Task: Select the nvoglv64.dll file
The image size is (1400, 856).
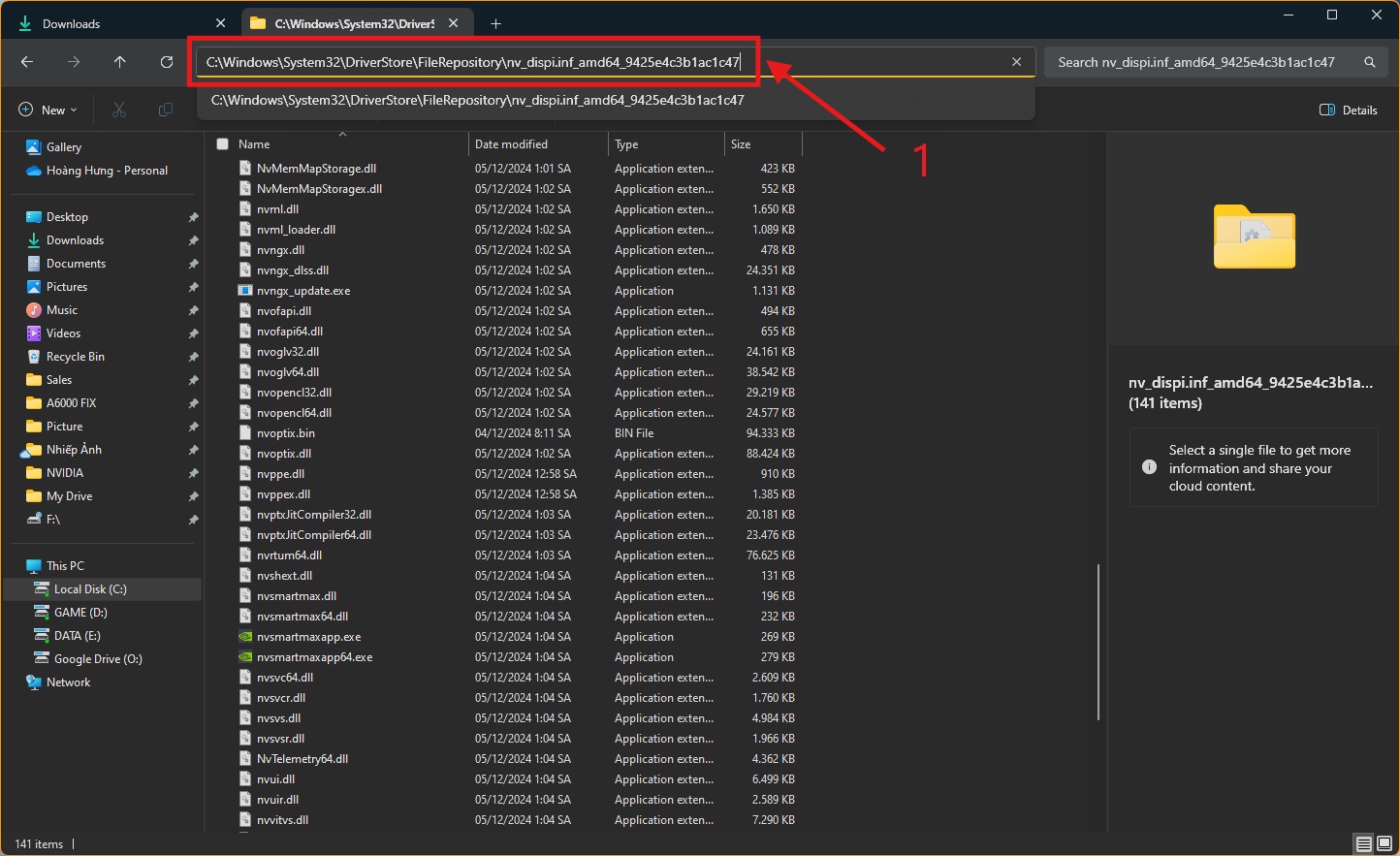Action: [287, 372]
